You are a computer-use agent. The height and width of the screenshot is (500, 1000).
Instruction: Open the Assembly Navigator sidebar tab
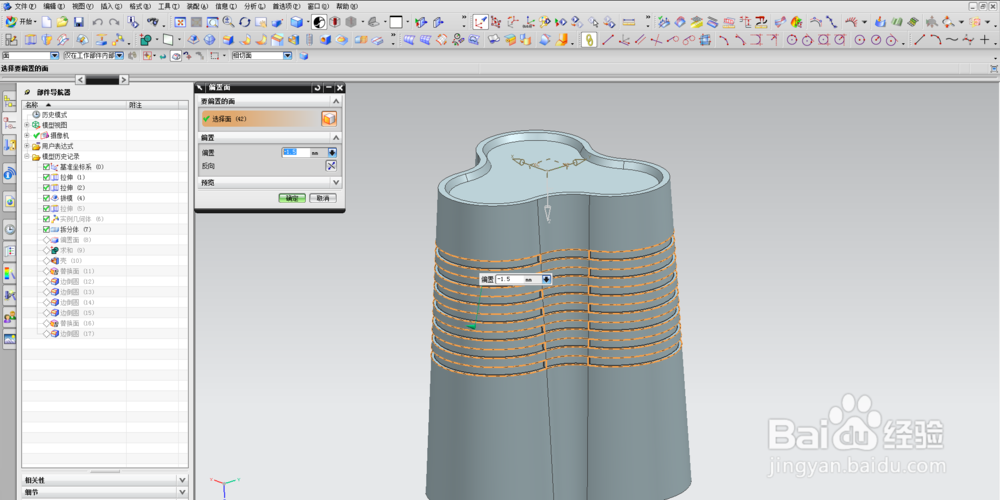coord(10,101)
